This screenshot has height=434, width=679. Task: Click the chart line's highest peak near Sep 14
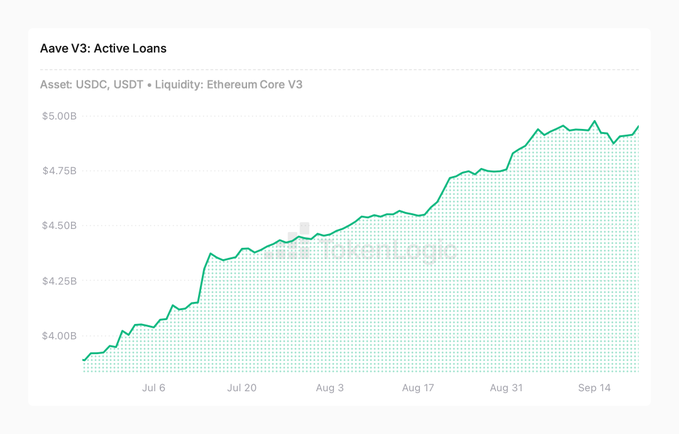(595, 121)
